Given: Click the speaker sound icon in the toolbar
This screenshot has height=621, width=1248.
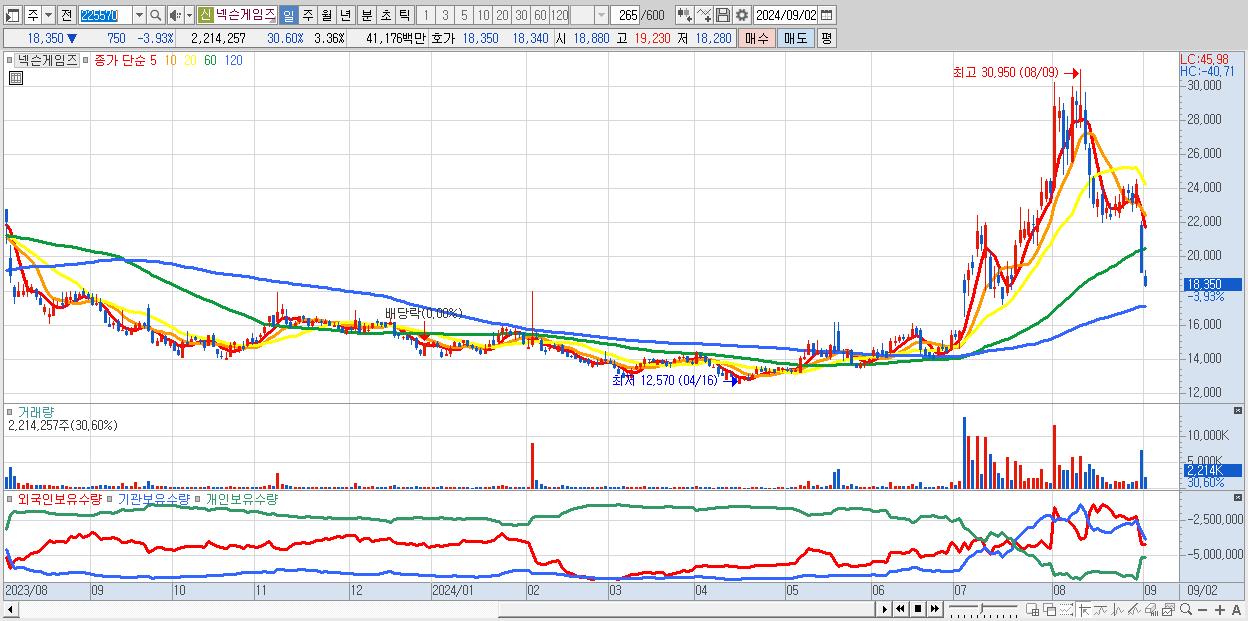Looking at the screenshot, I should click(175, 15).
